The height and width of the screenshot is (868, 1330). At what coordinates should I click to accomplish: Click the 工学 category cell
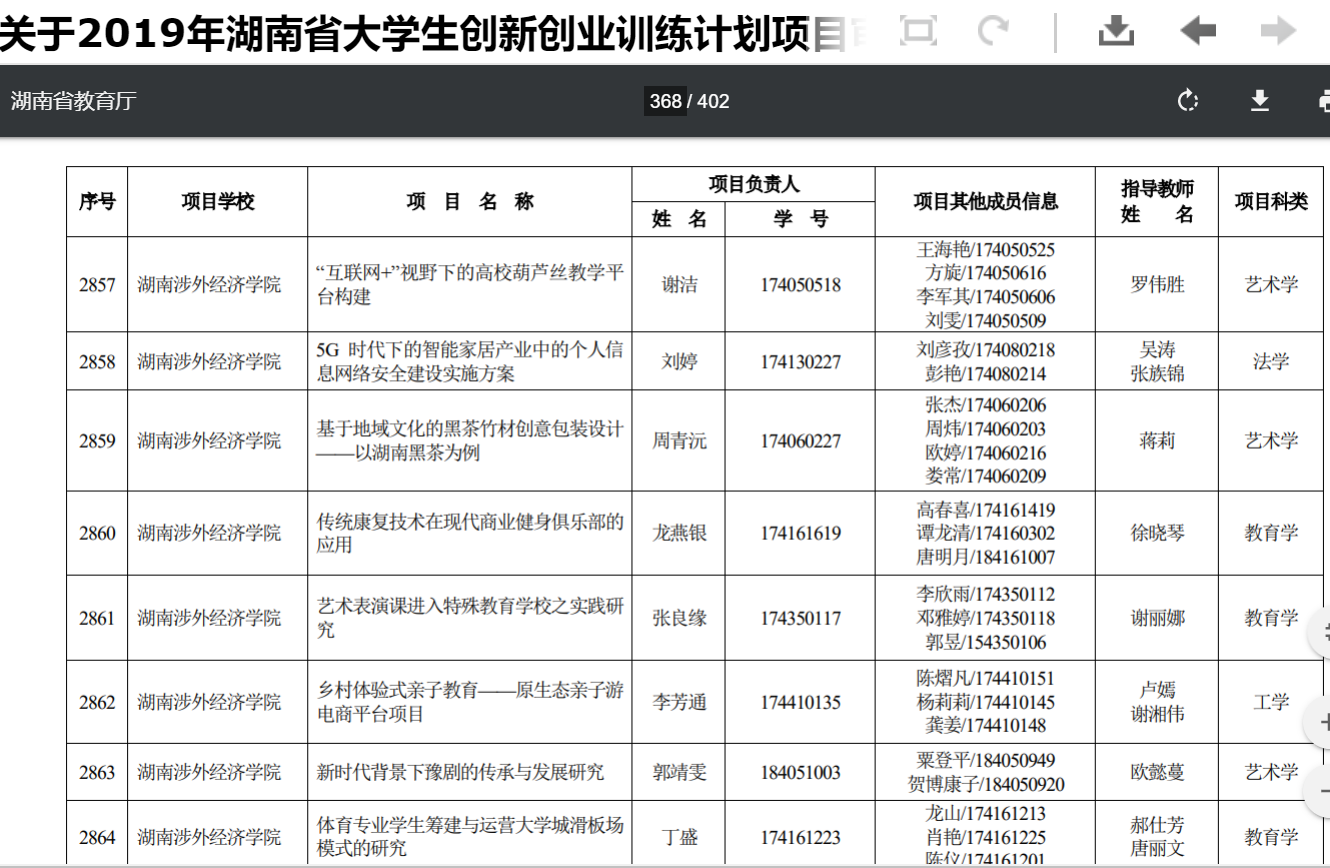coord(1271,703)
